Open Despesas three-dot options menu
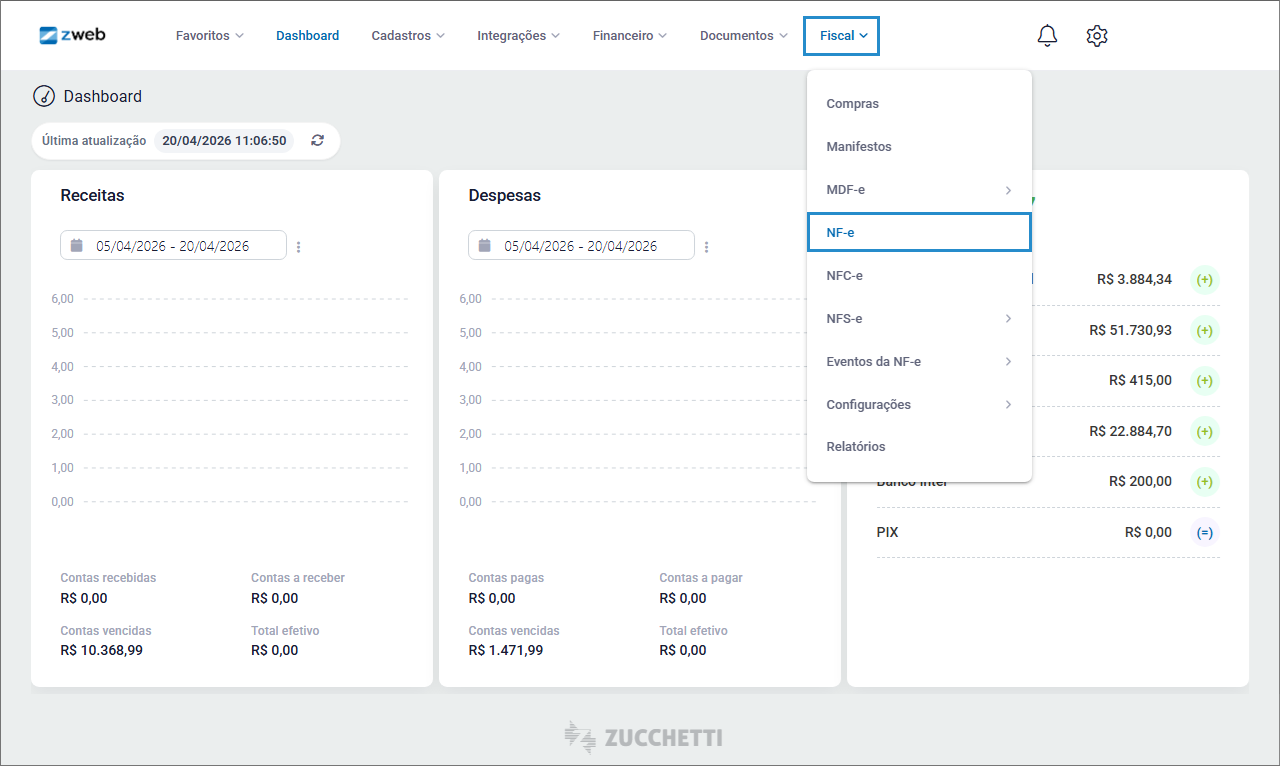The height and width of the screenshot is (766, 1280). pyautogui.click(x=707, y=246)
